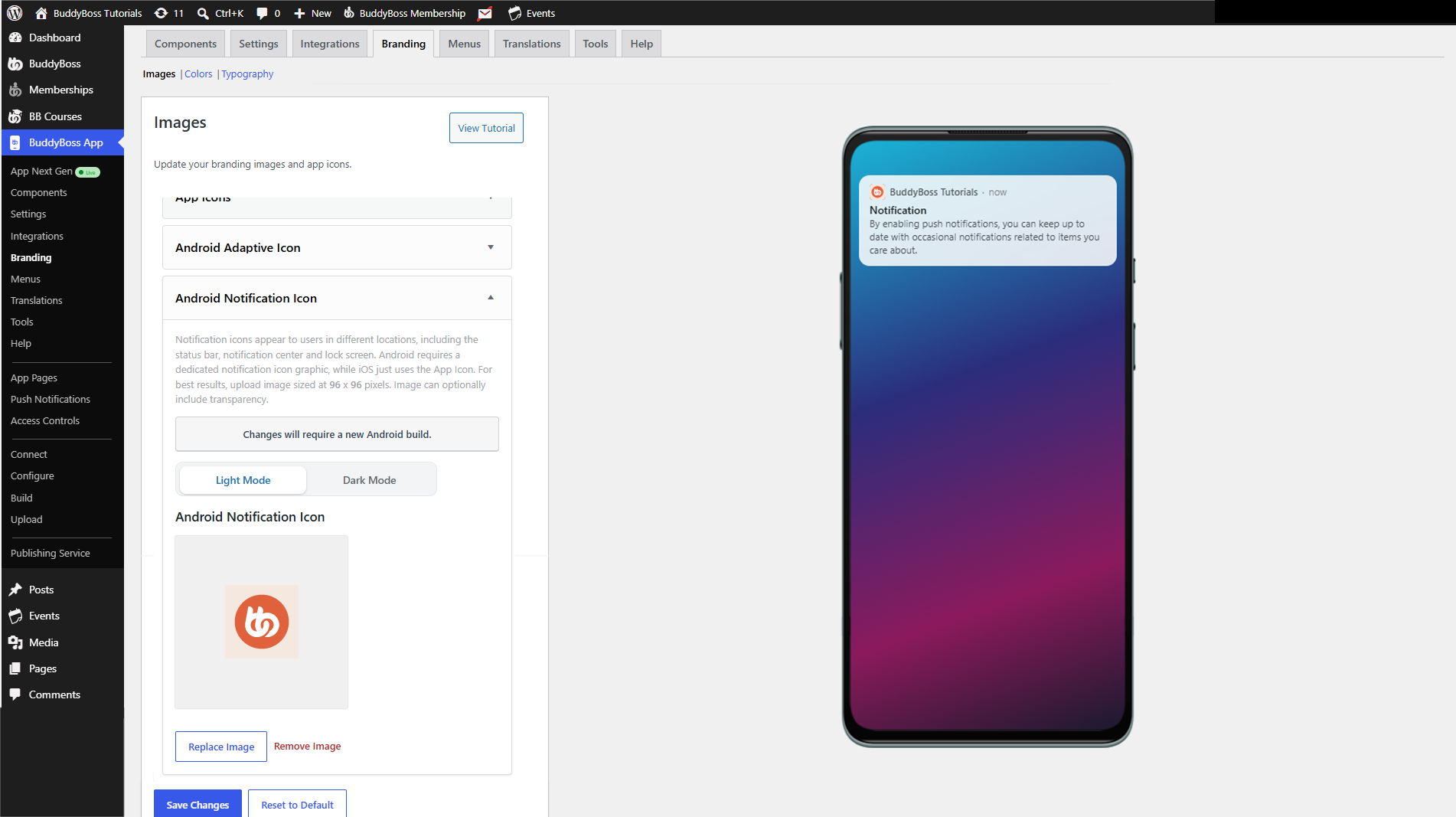Open the Tools tab
1456x817 pixels.
(x=596, y=44)
